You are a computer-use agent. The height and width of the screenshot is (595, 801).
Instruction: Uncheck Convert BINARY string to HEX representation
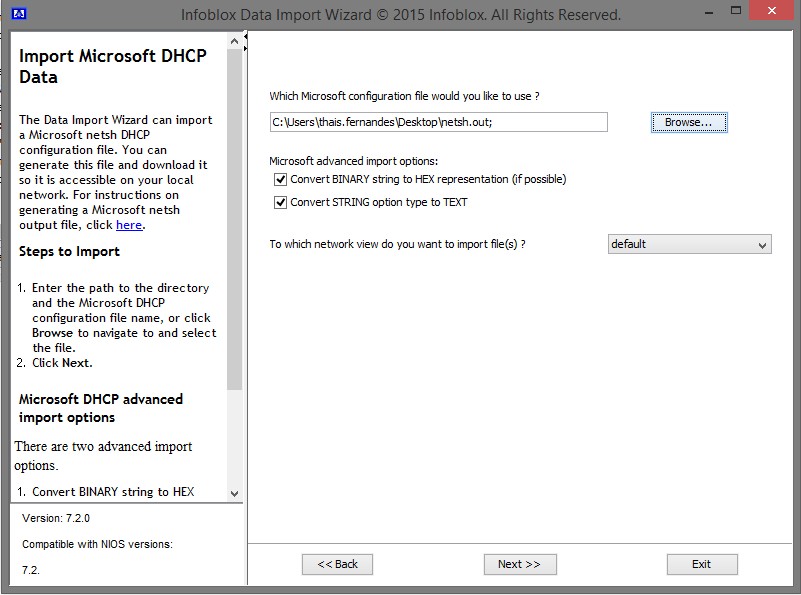click(x=280, y=180)
